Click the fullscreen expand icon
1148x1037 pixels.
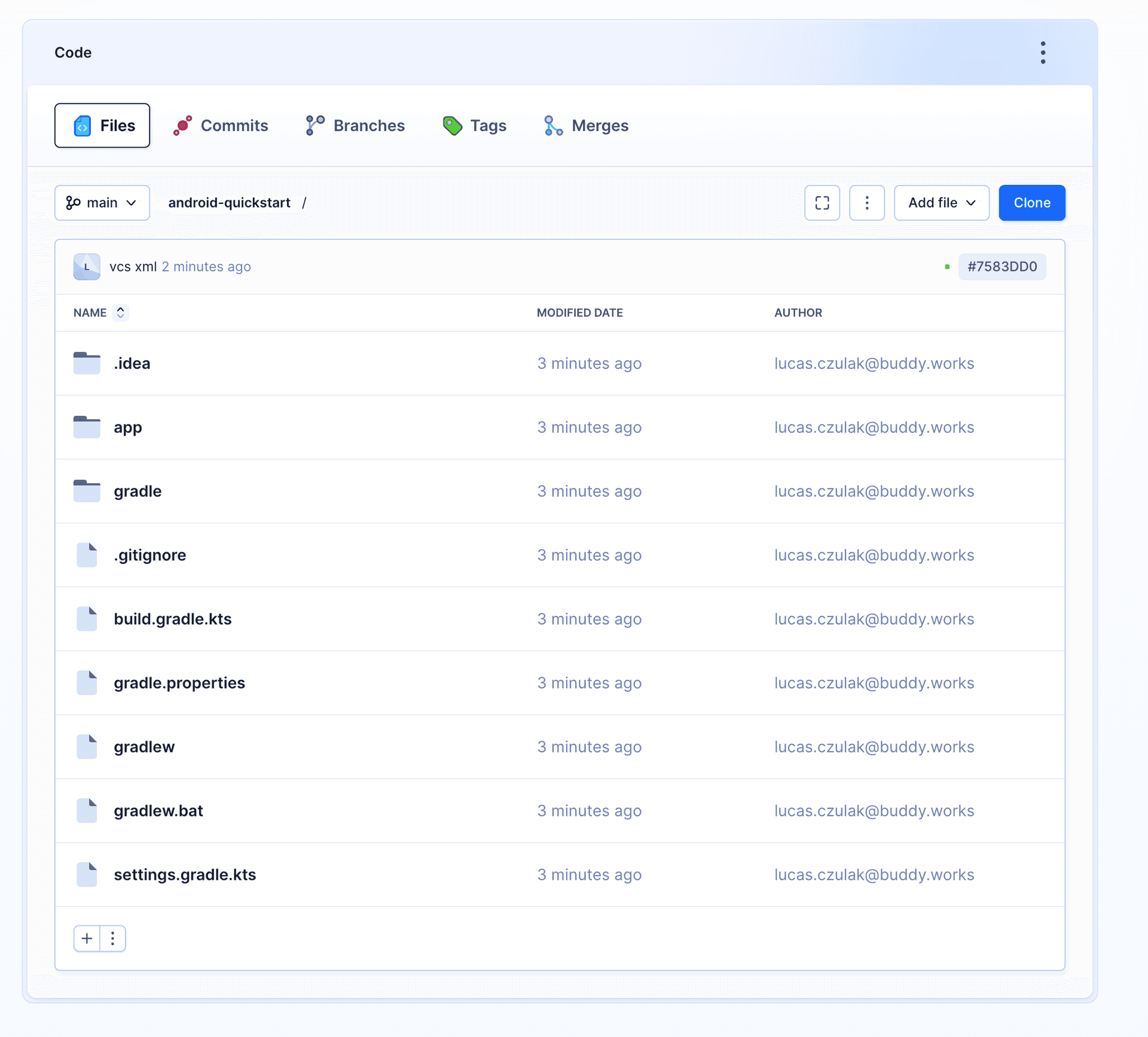822,203
